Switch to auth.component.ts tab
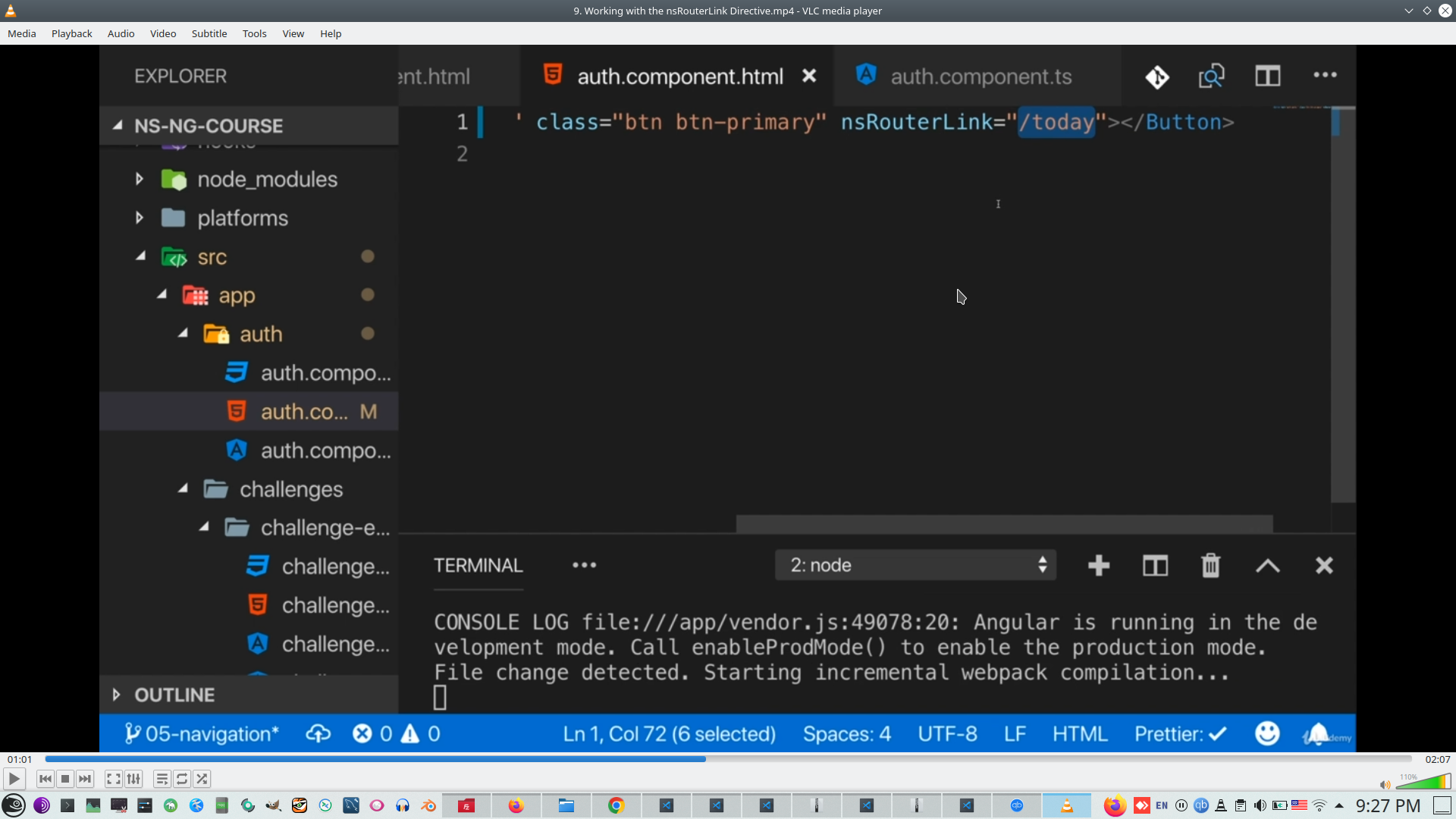Screen dimensions: 1456x819 [x=980, y=77]
